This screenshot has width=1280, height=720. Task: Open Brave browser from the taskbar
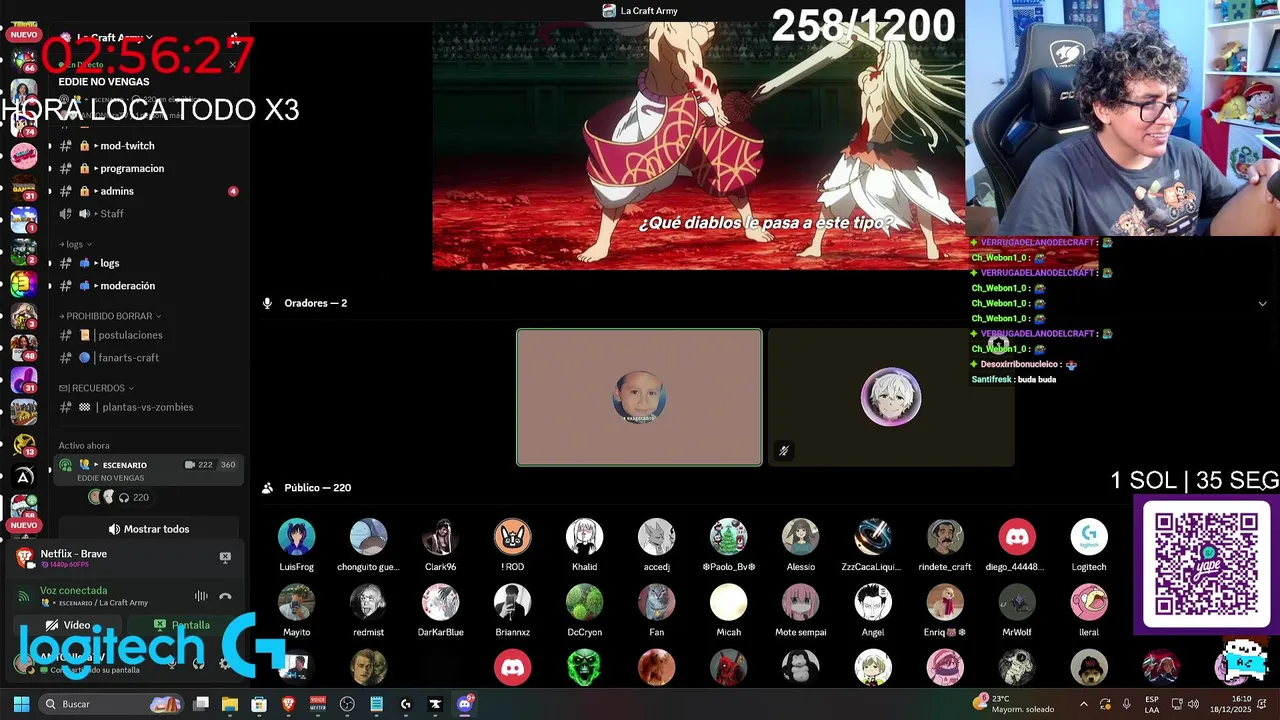(x=288, y=704)
